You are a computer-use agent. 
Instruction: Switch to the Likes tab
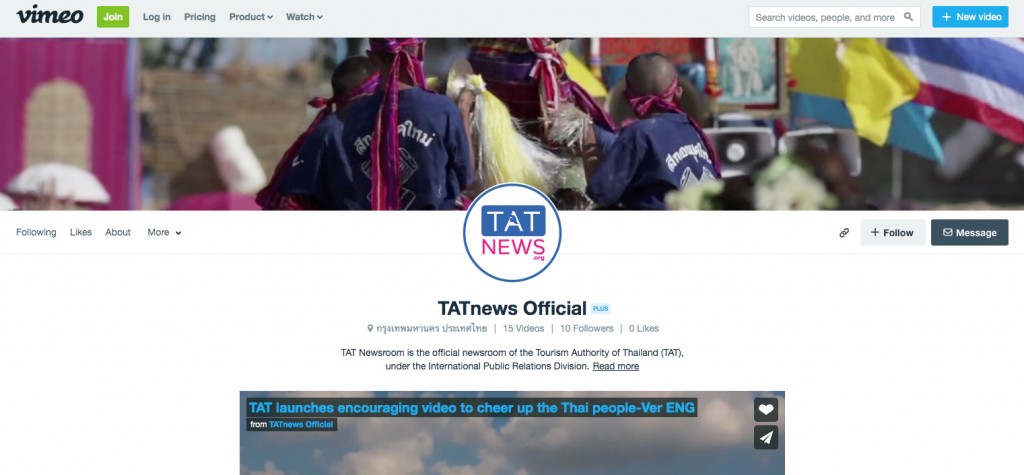coord(81,232)
